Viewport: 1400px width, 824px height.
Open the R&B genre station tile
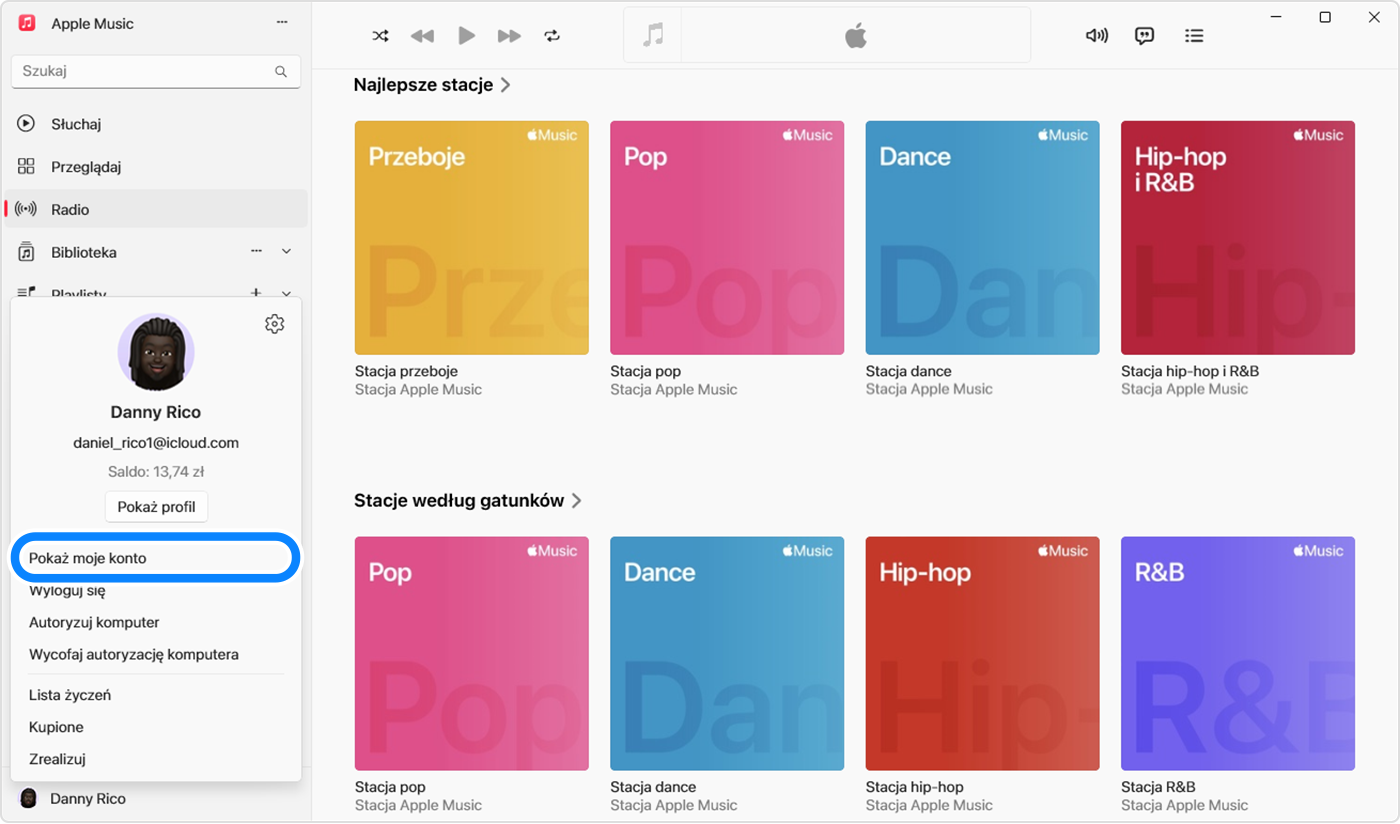pos(1238,654)
